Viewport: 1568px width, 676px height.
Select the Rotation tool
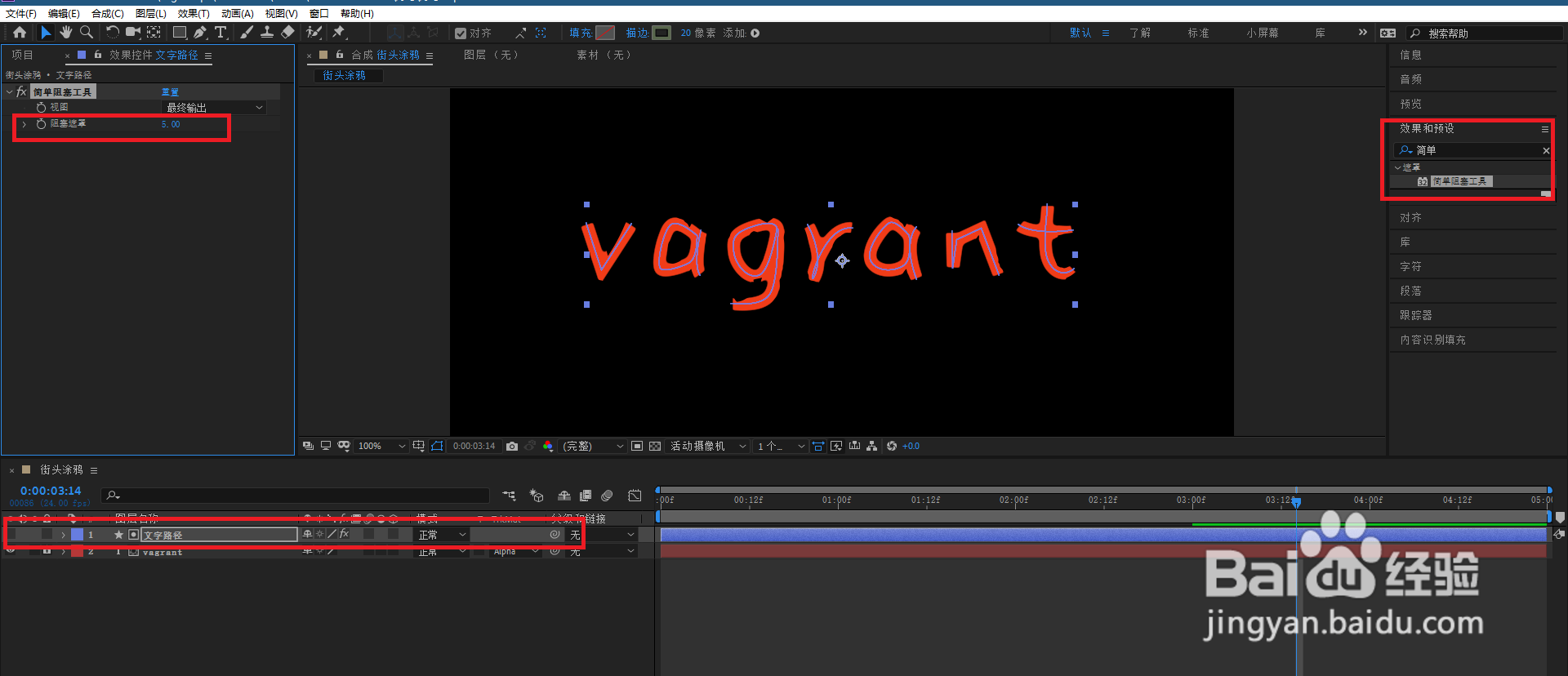112,33
